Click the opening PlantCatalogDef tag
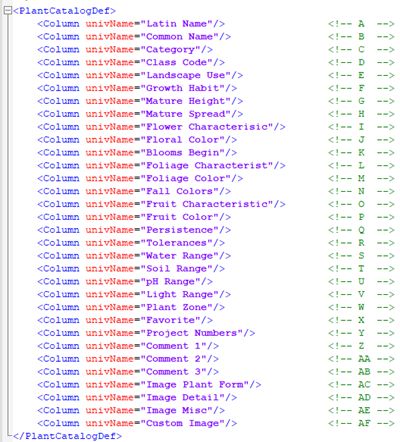 coord(64,11)
